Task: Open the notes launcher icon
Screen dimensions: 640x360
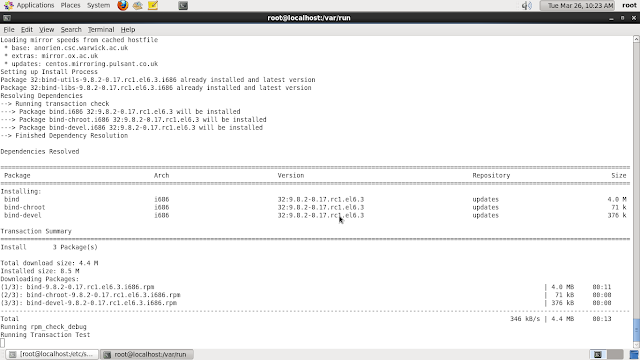Action: pos(153,5)
